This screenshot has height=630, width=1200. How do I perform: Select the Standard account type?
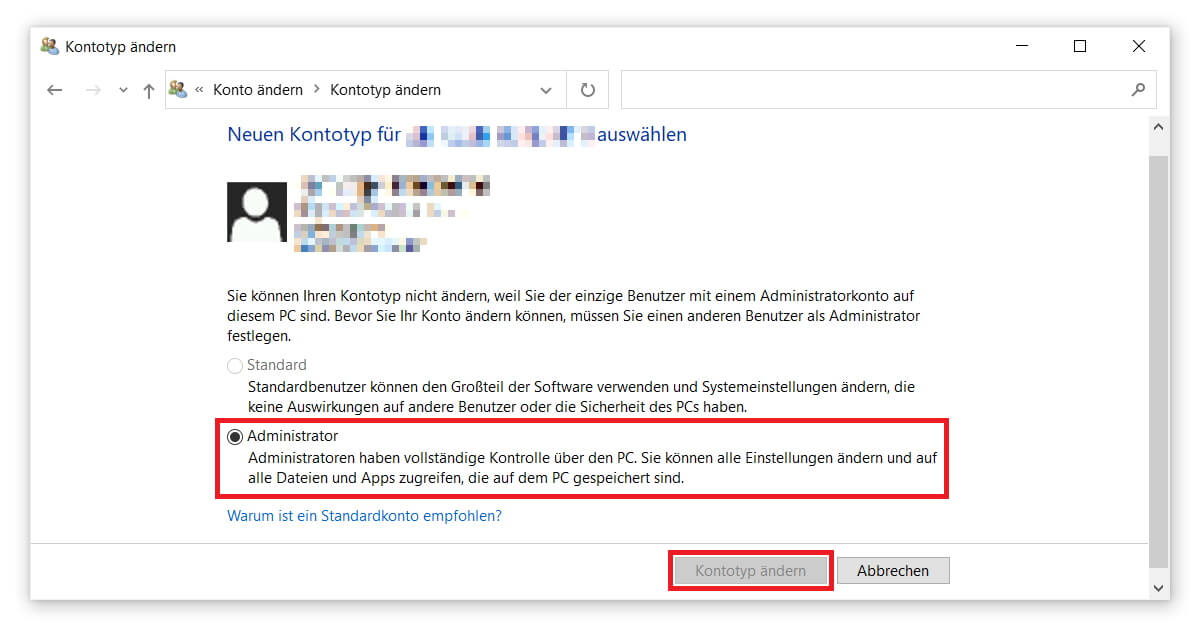236,365
